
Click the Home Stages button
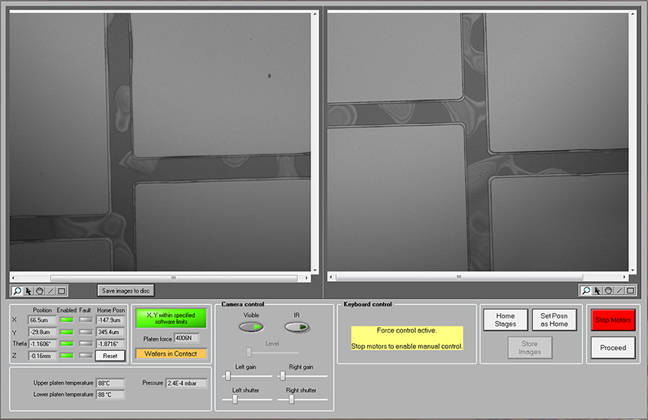505,319
